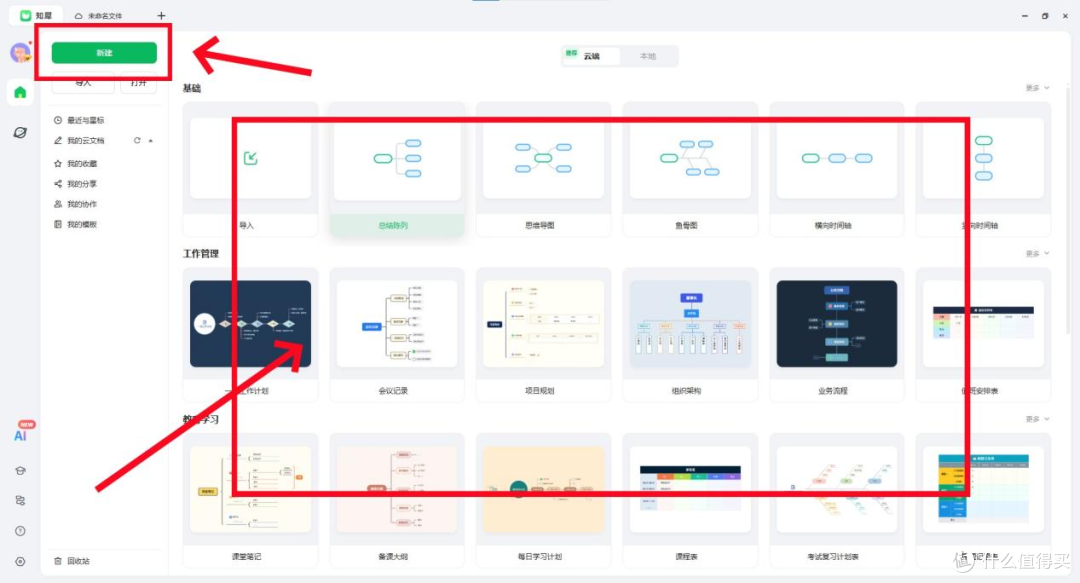Open the user avatar profile
This screenshot has width=1080, height=583.
pos(20,52)
